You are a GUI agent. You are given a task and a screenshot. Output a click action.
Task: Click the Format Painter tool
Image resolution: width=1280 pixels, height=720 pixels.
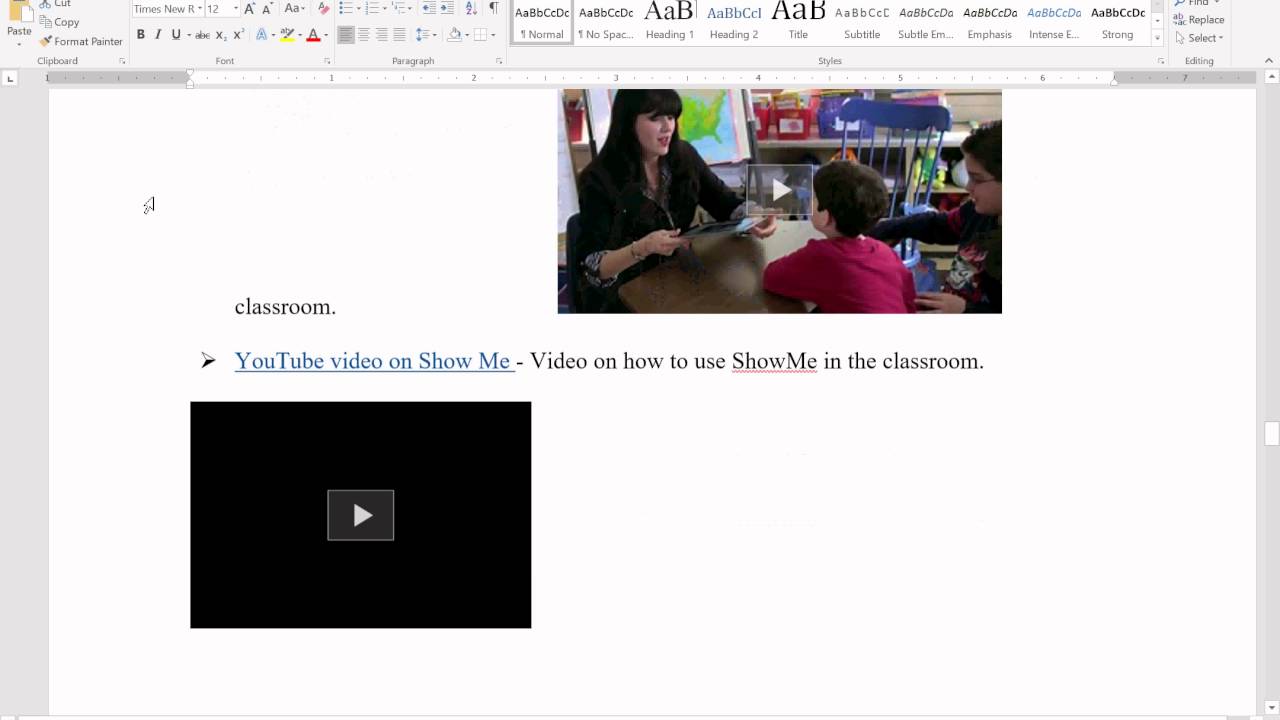point(81,41)
